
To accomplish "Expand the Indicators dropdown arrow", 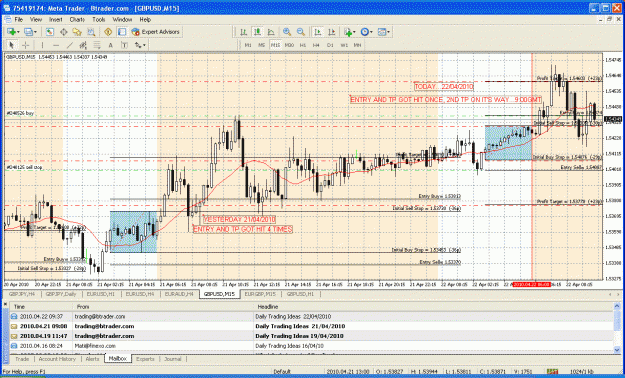I will click(x=355, y=32).
